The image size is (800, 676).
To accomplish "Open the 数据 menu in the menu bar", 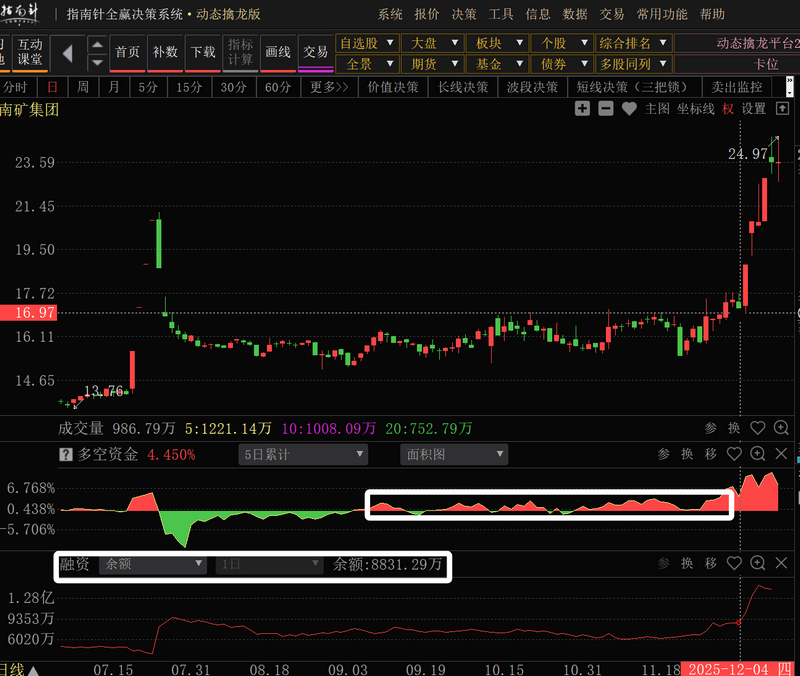I will 575,14.
